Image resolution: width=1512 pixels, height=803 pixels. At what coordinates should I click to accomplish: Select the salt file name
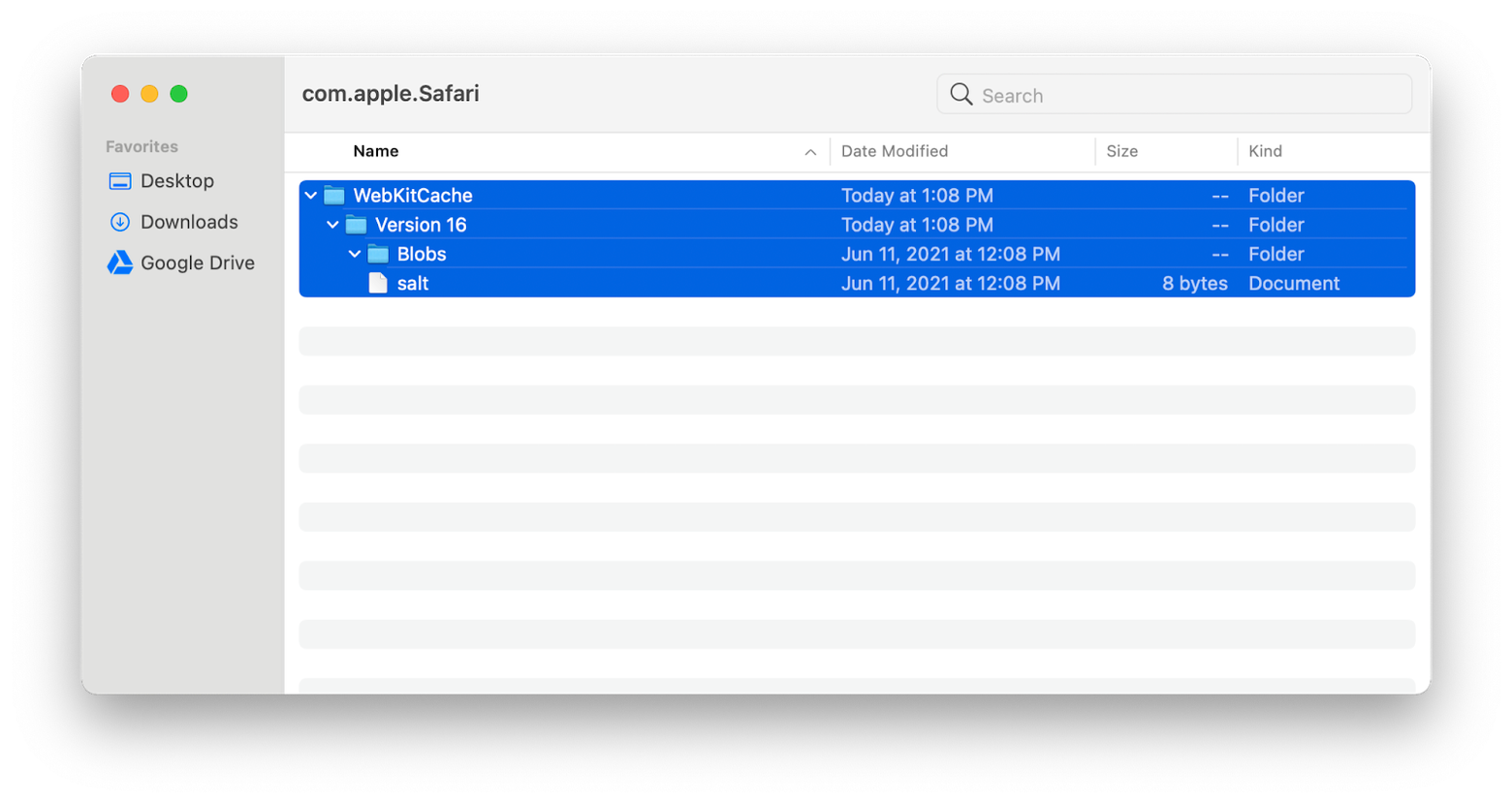click(413, 283)
